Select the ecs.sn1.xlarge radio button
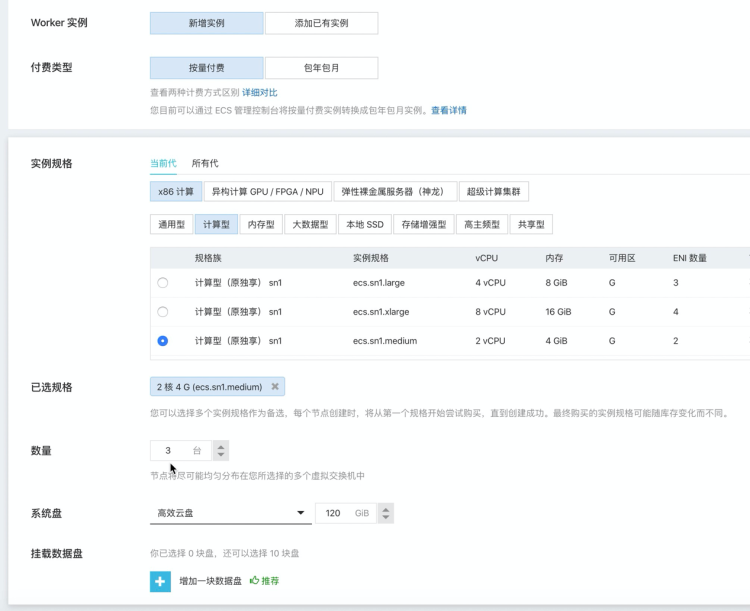 pos(163,312)
